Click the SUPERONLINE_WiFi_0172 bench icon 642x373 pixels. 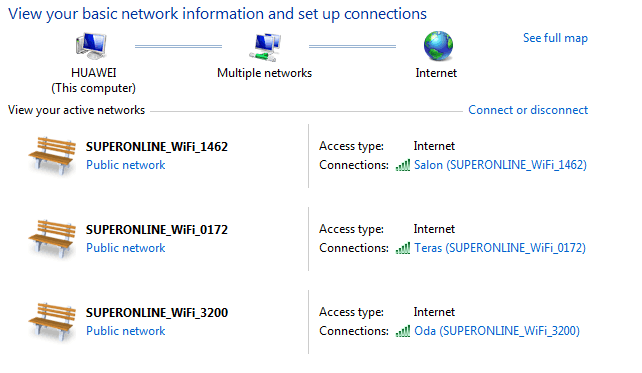pos(52,240)
